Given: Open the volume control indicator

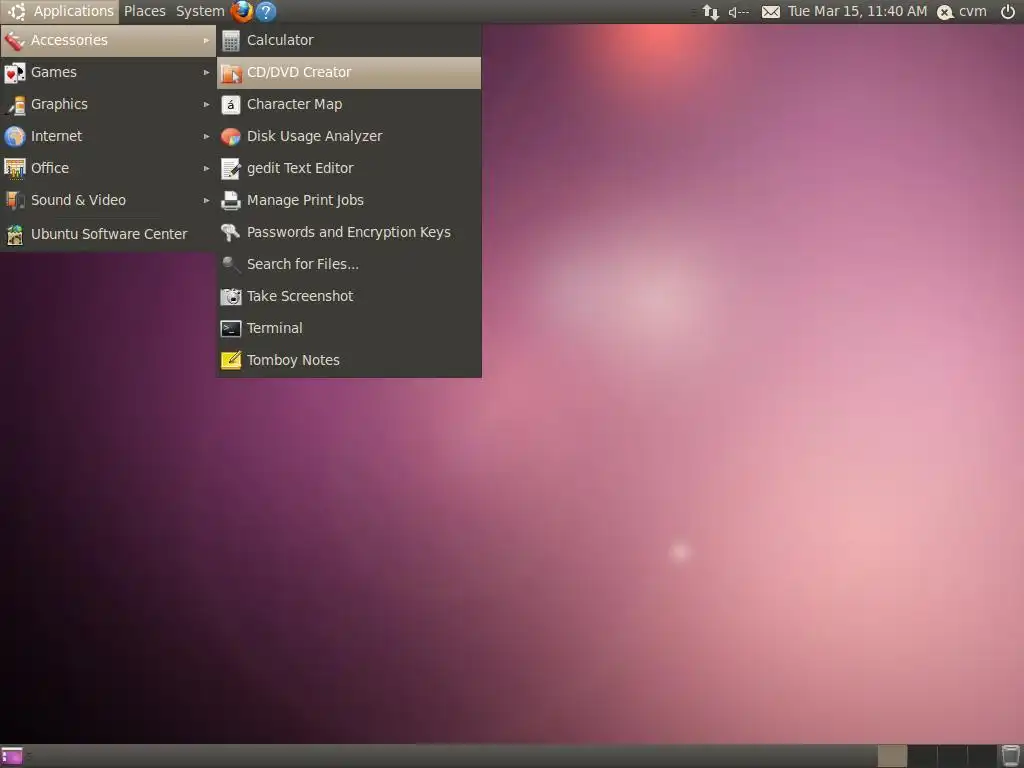Looking at the screenshot, I should (x=739, y=12).
